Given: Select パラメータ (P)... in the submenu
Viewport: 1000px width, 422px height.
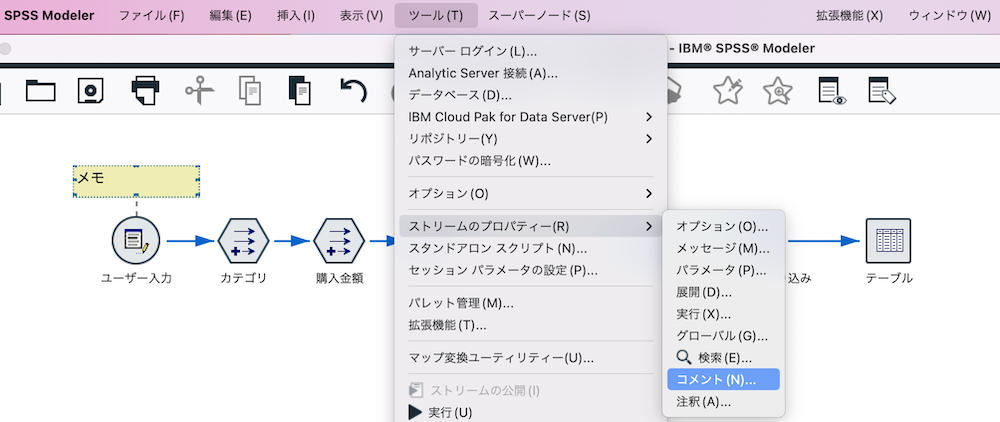Looking at the screenshot, I should coord(723,270).
